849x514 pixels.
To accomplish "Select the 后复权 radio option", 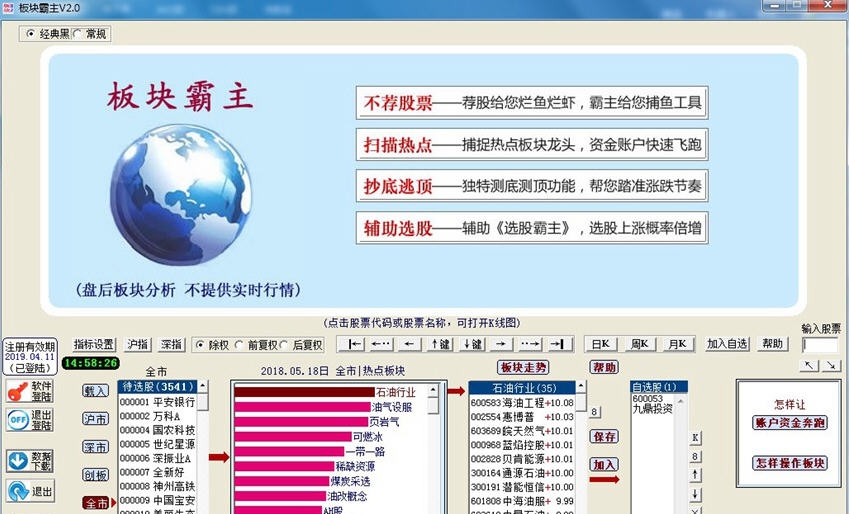I will coord(283,344).
